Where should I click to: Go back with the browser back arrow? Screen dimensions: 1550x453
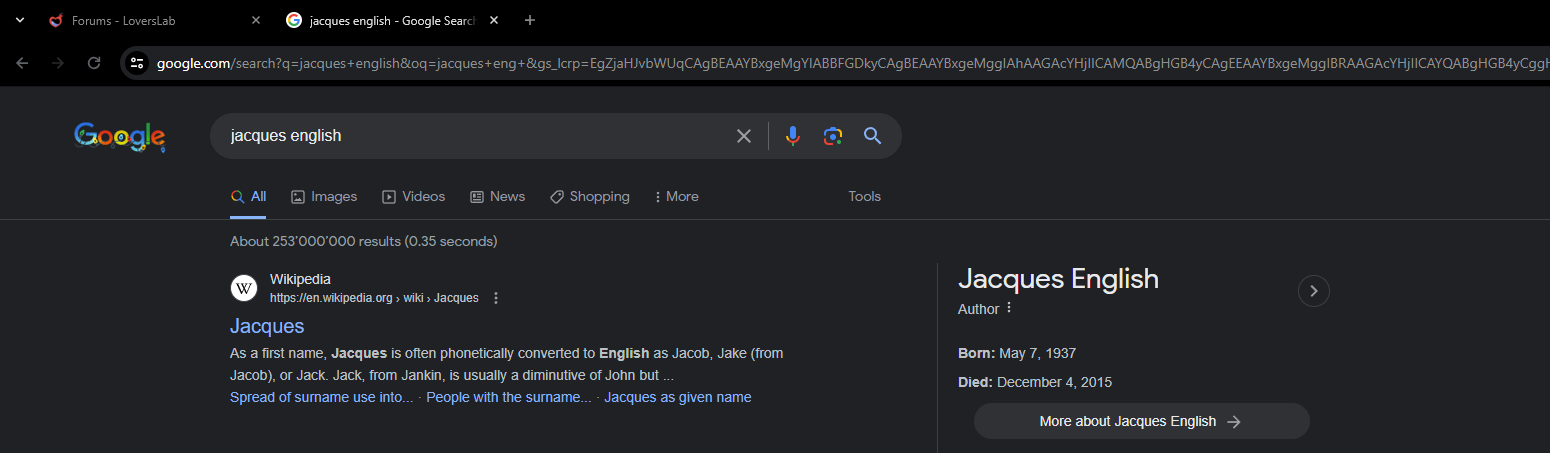point(22,63)
